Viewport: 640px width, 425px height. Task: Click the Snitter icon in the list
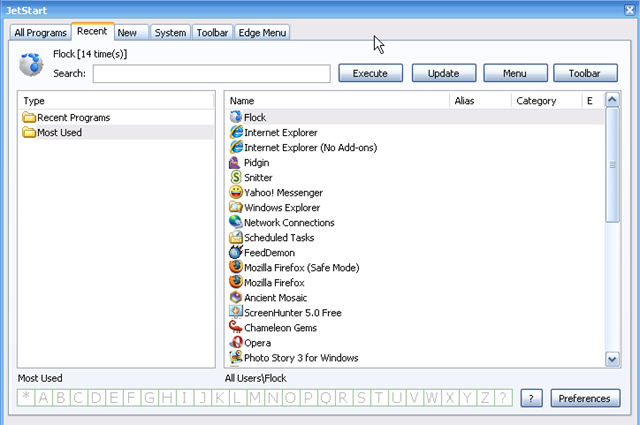click(x=236, y=177)
